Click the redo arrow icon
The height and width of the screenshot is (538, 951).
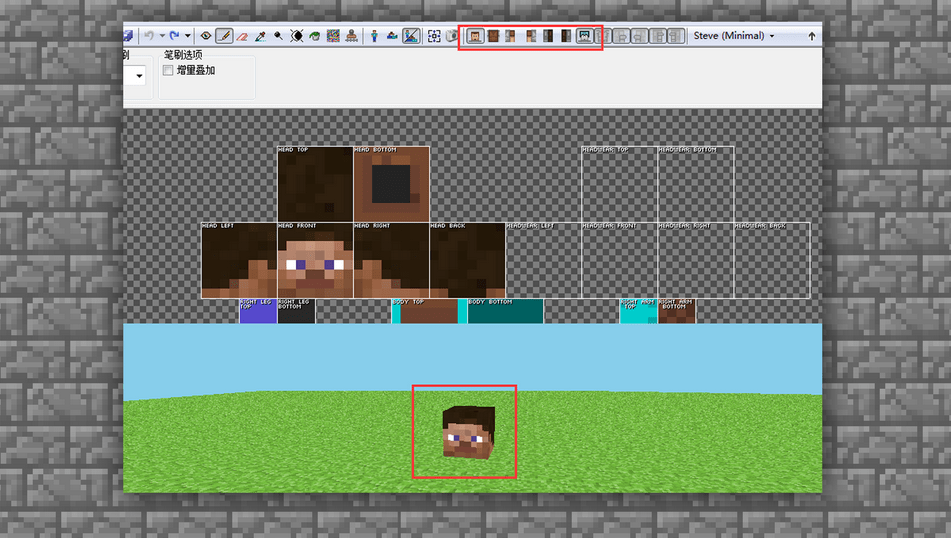(175, 36)
